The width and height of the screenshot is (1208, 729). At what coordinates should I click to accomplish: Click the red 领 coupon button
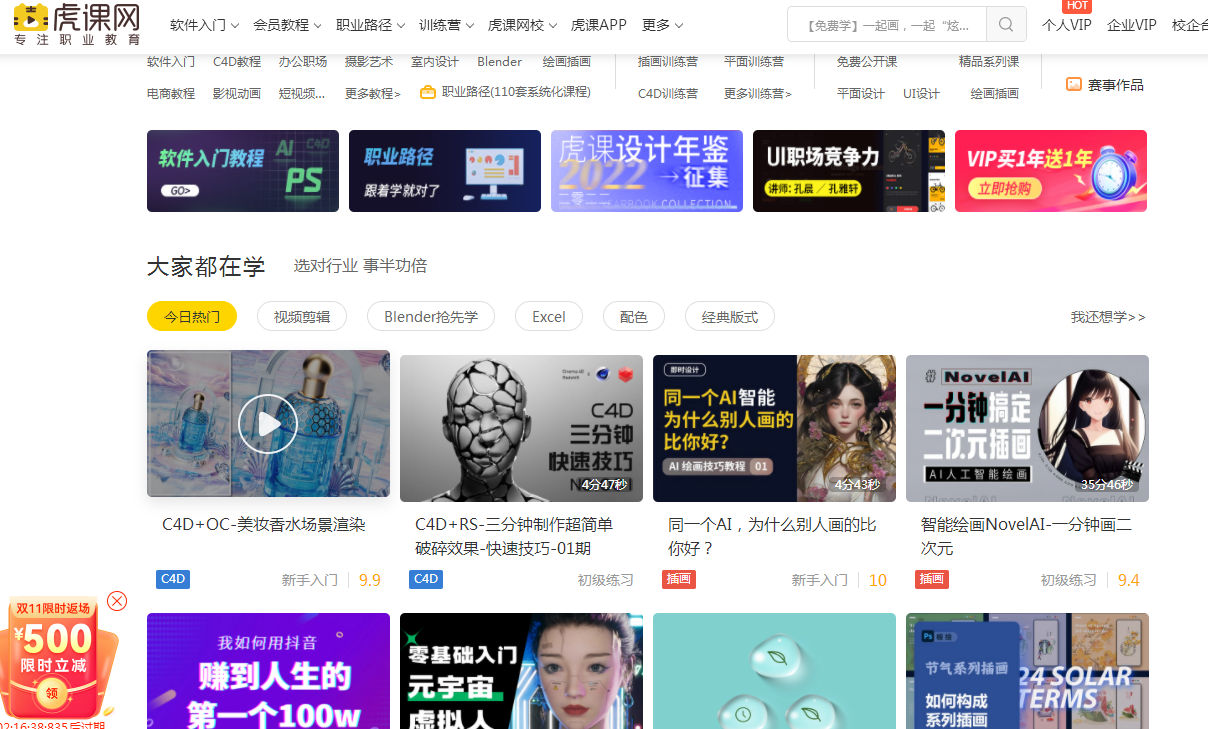[51, 693]
